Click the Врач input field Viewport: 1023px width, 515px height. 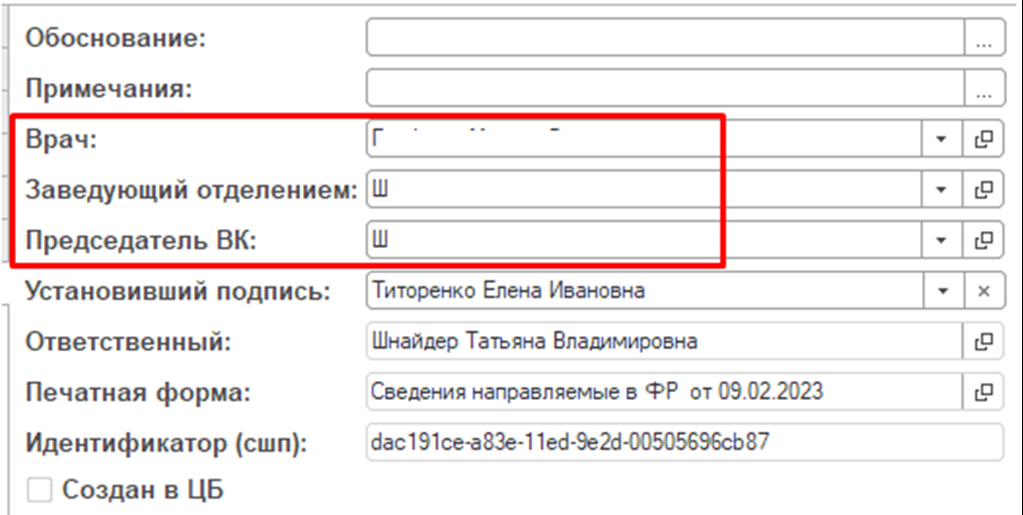(x=642, y=139)
